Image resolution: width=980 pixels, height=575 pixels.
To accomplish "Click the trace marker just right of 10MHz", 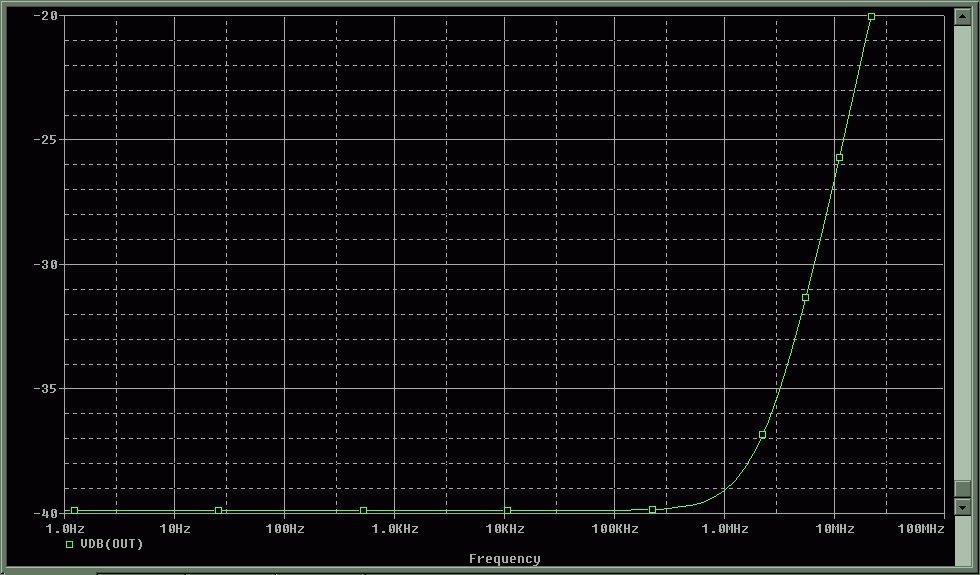I will pos(839,158).
